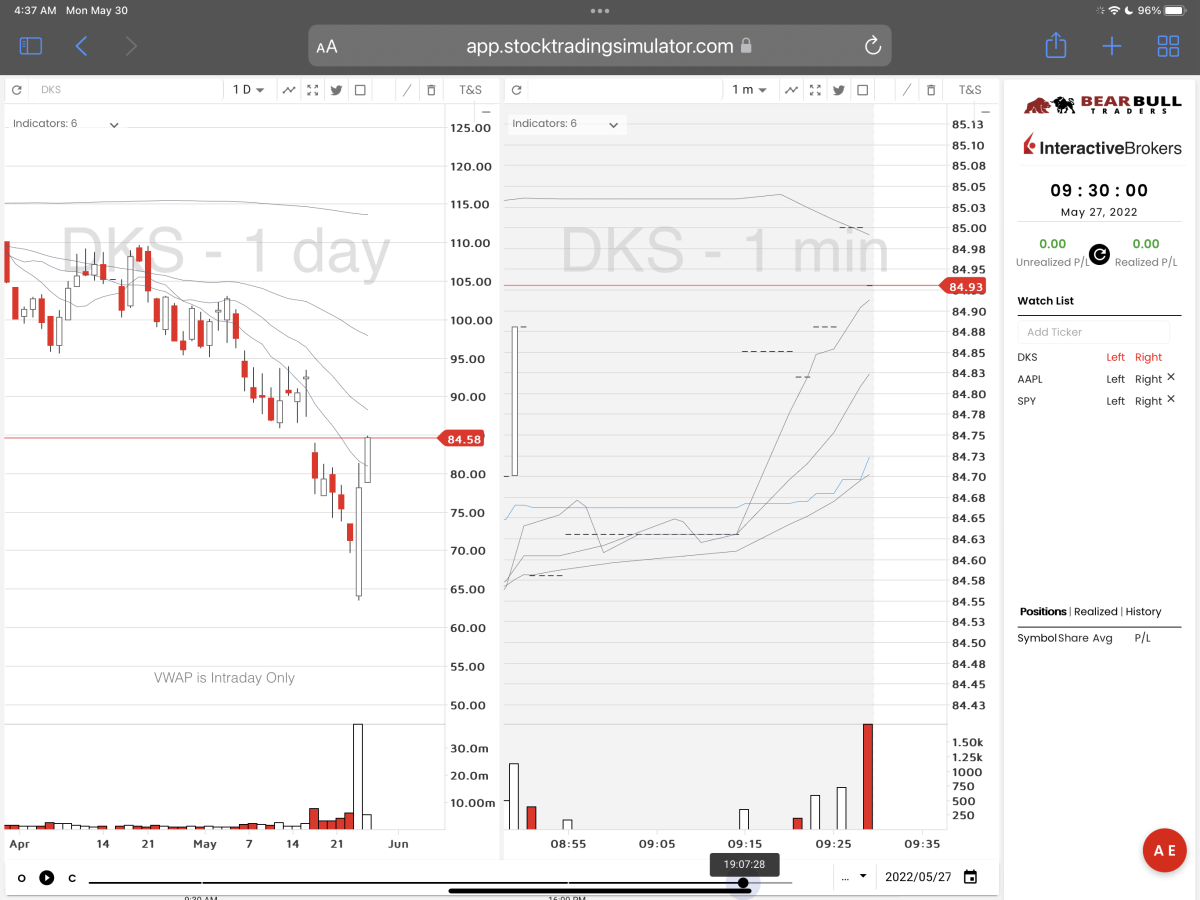Viewport: 1200px width, 900px height.
Task: Open the 1 m timeframe dropdown
Action: [x=749, y=90]
